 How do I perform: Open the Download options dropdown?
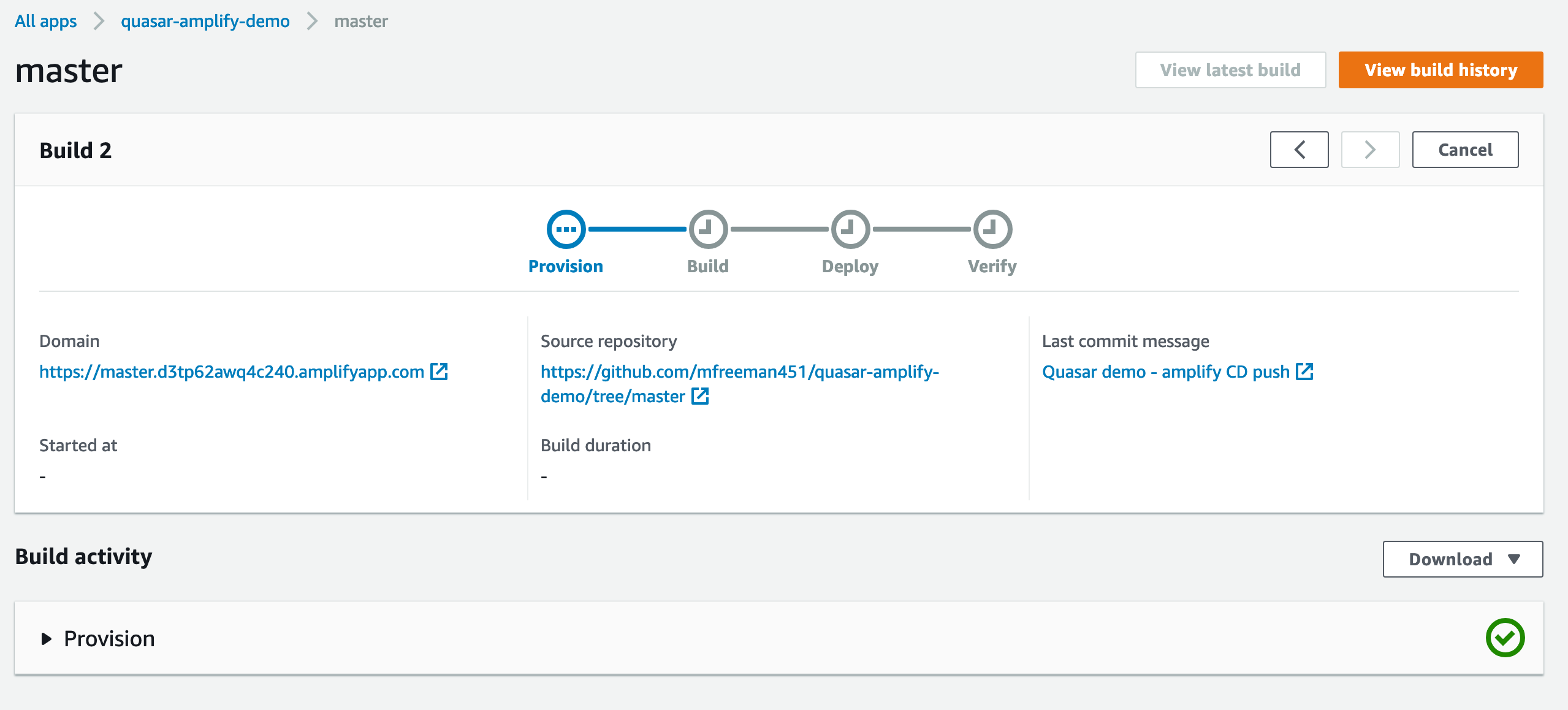1463,559
